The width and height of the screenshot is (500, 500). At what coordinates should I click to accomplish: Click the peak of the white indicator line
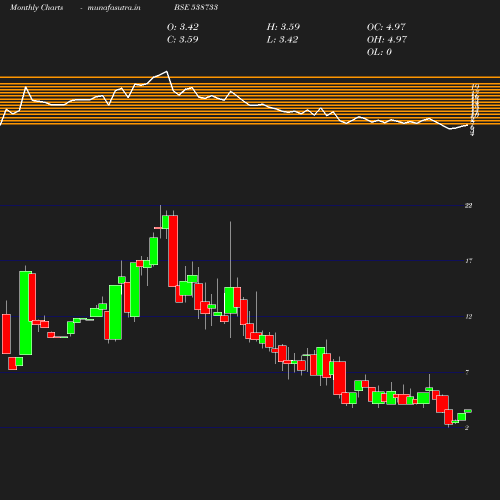click(166, 71)
